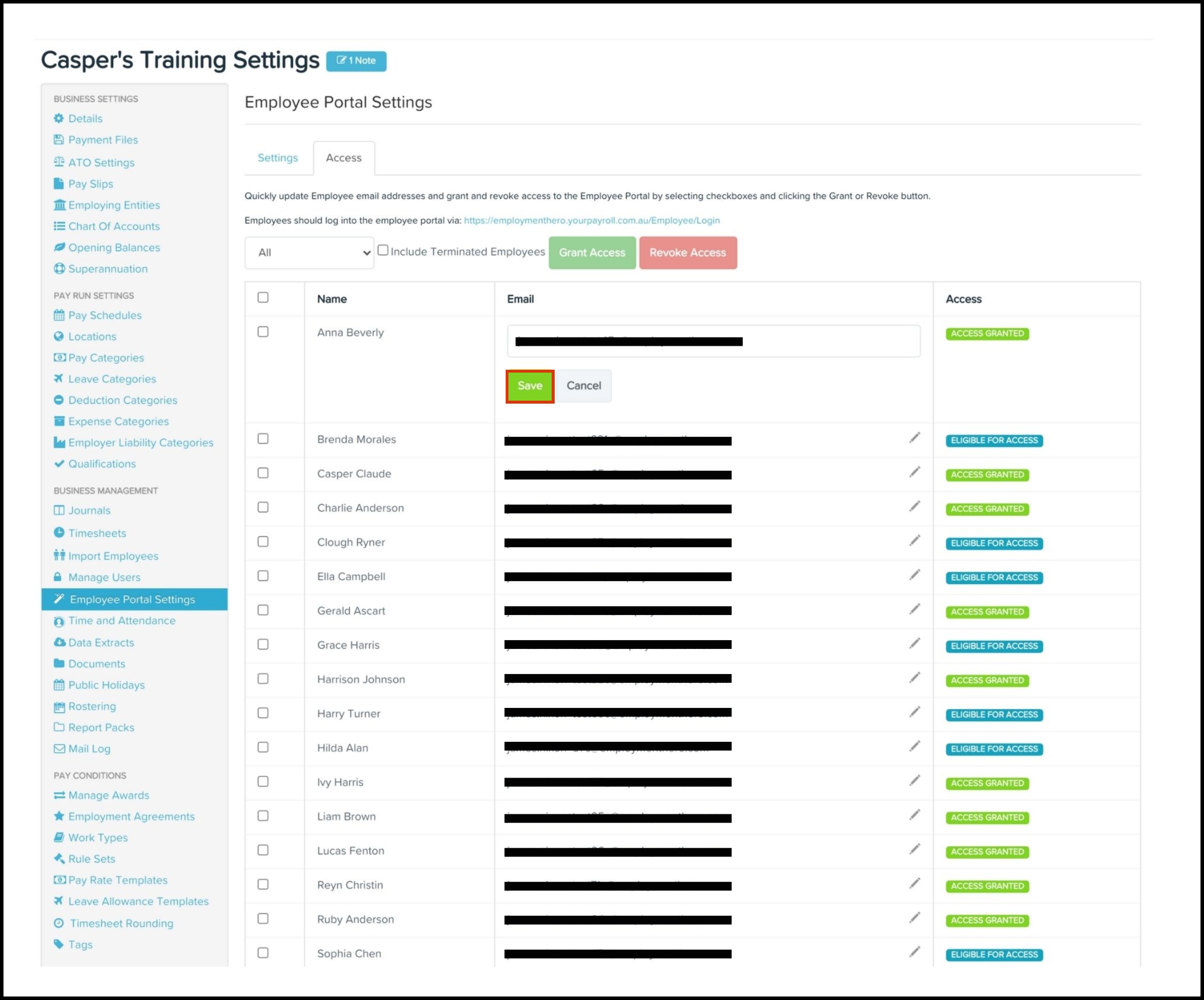The height and width of the screenshot is (1000, 1204).
Task: Click the Revoke Access button
Action: [x=687, y=252]
